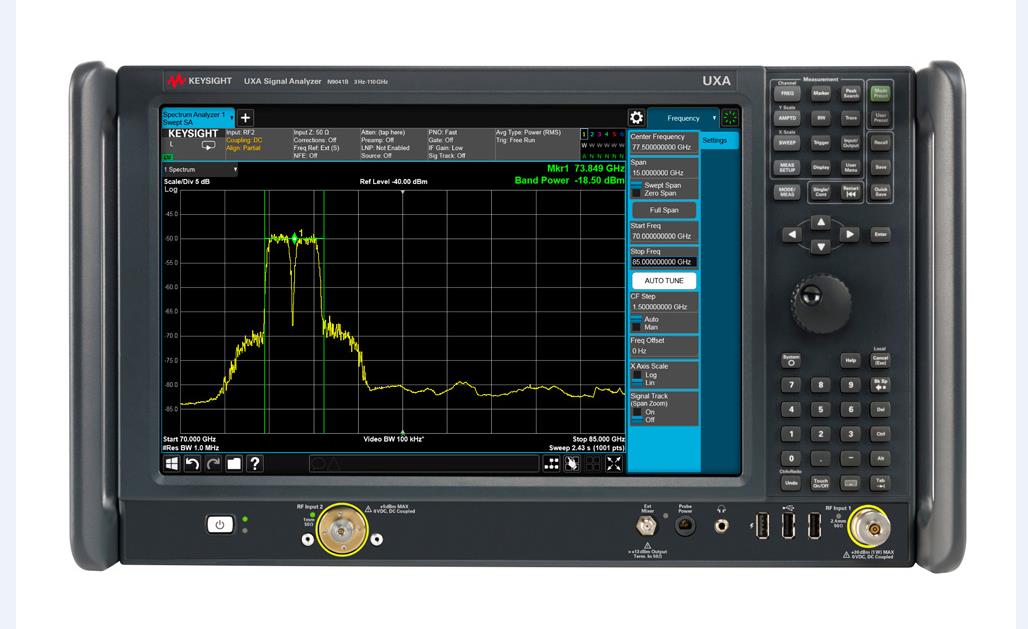Select the Swept Span option
This screenshot has width=1028, height=629.
click(656, 185)
